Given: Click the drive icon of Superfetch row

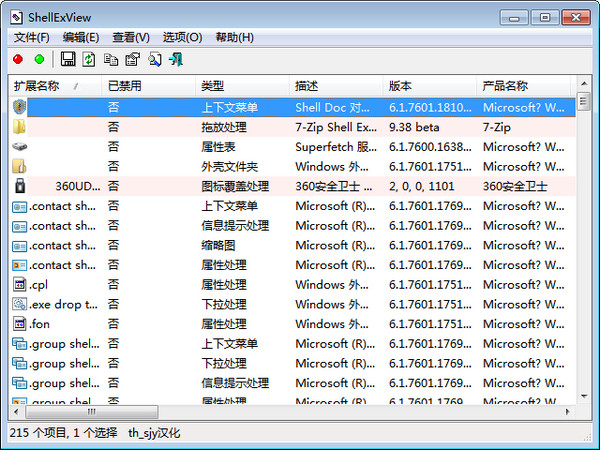Looking at the screenshot, I should pyautogui.click(x=19, y=147).
